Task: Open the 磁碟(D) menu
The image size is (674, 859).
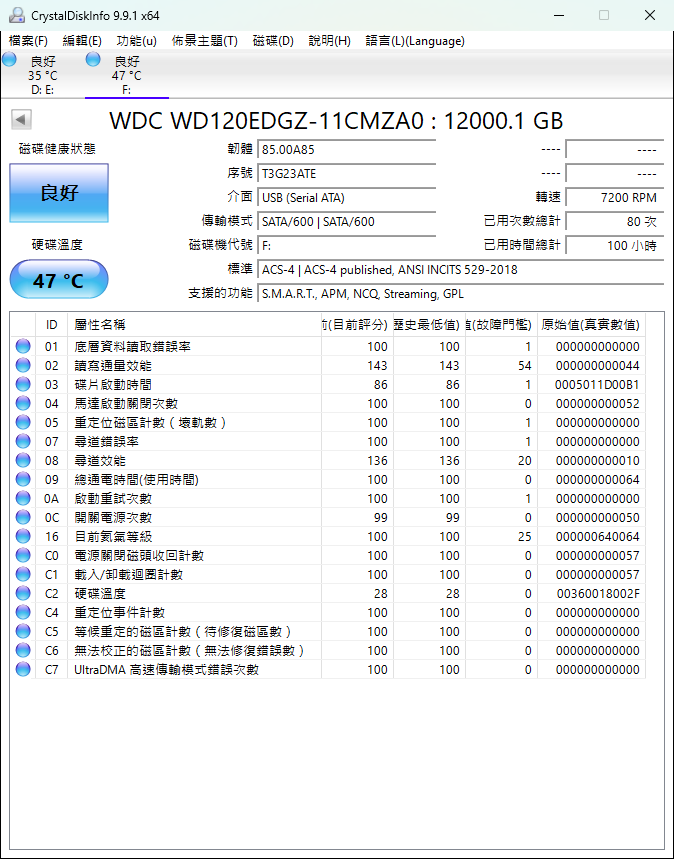Action: (x=273, y=41)
